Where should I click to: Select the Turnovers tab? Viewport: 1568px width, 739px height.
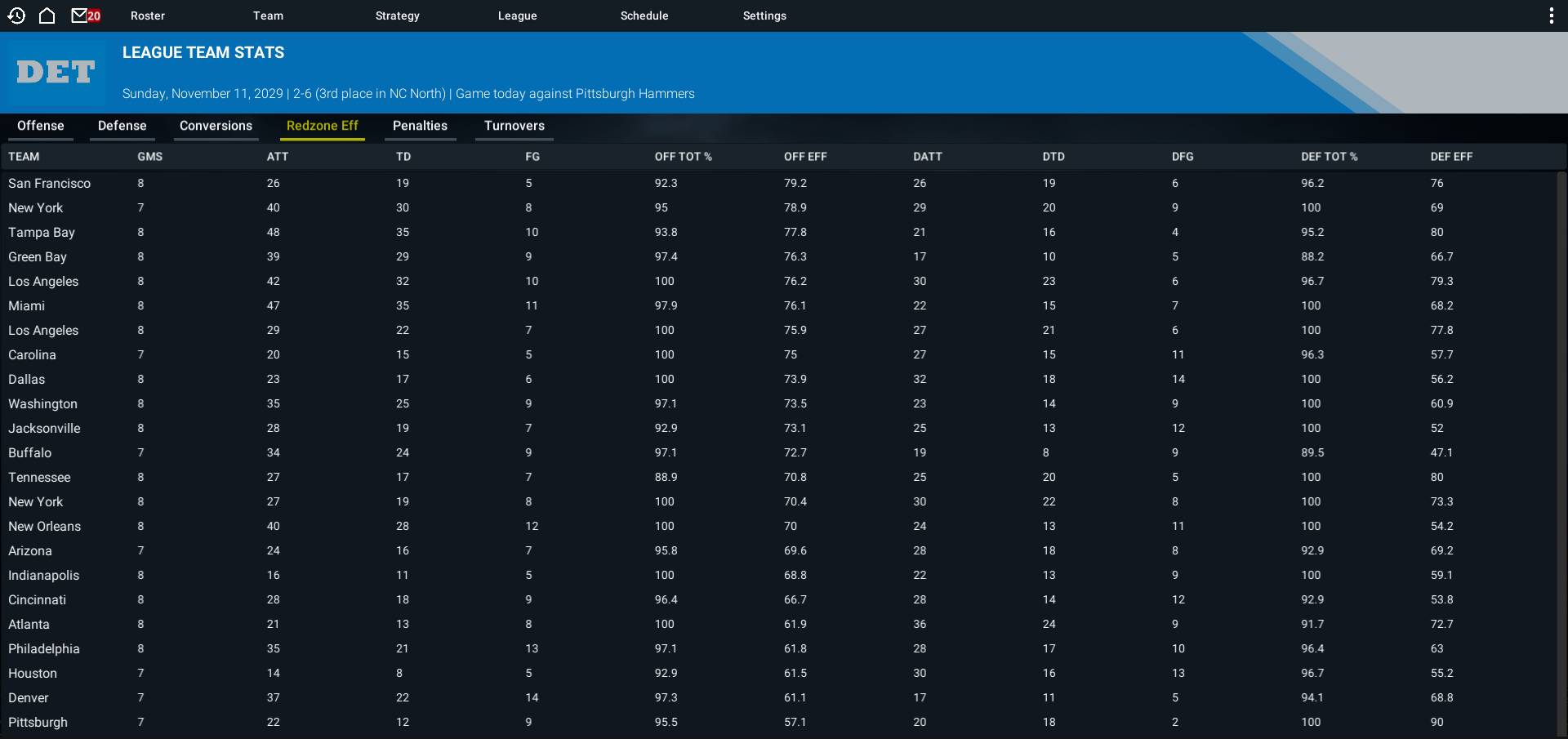pos(514,126)
